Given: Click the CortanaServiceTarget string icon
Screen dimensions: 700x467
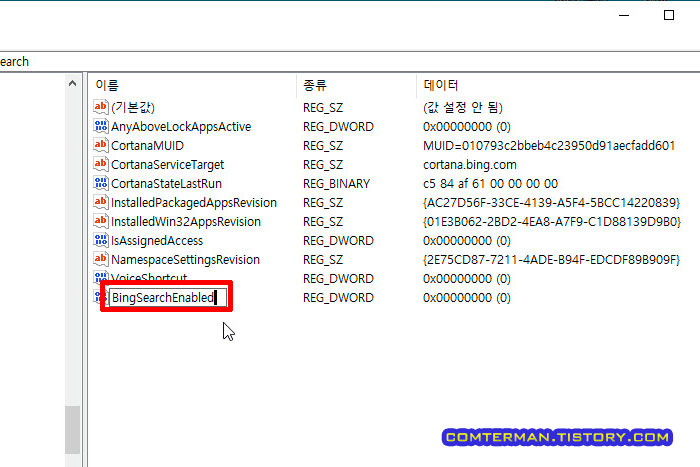Looking at the screenshot, I should [100, 164].
